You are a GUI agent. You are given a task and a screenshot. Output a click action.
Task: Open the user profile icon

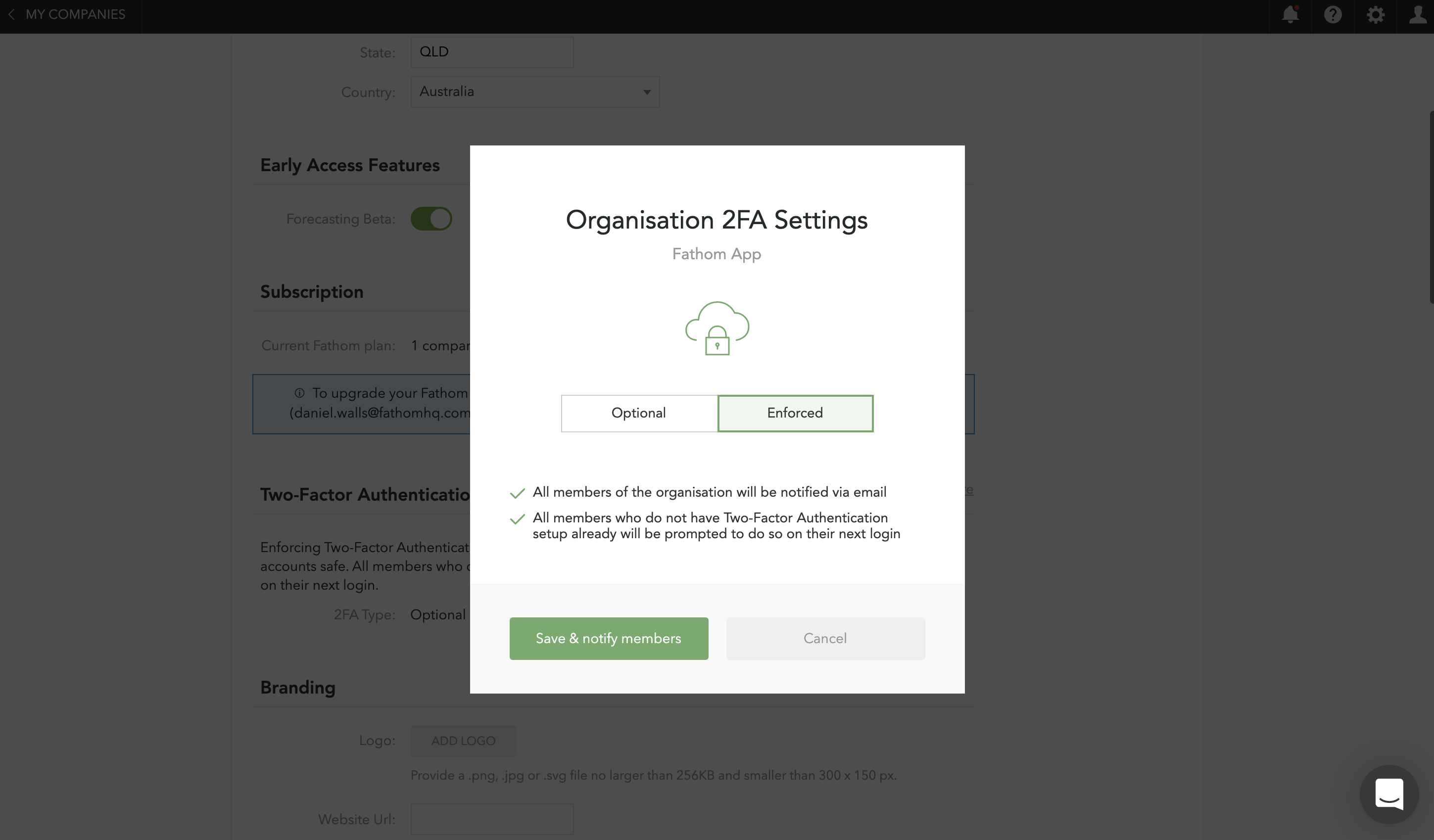pos(1418,14)
